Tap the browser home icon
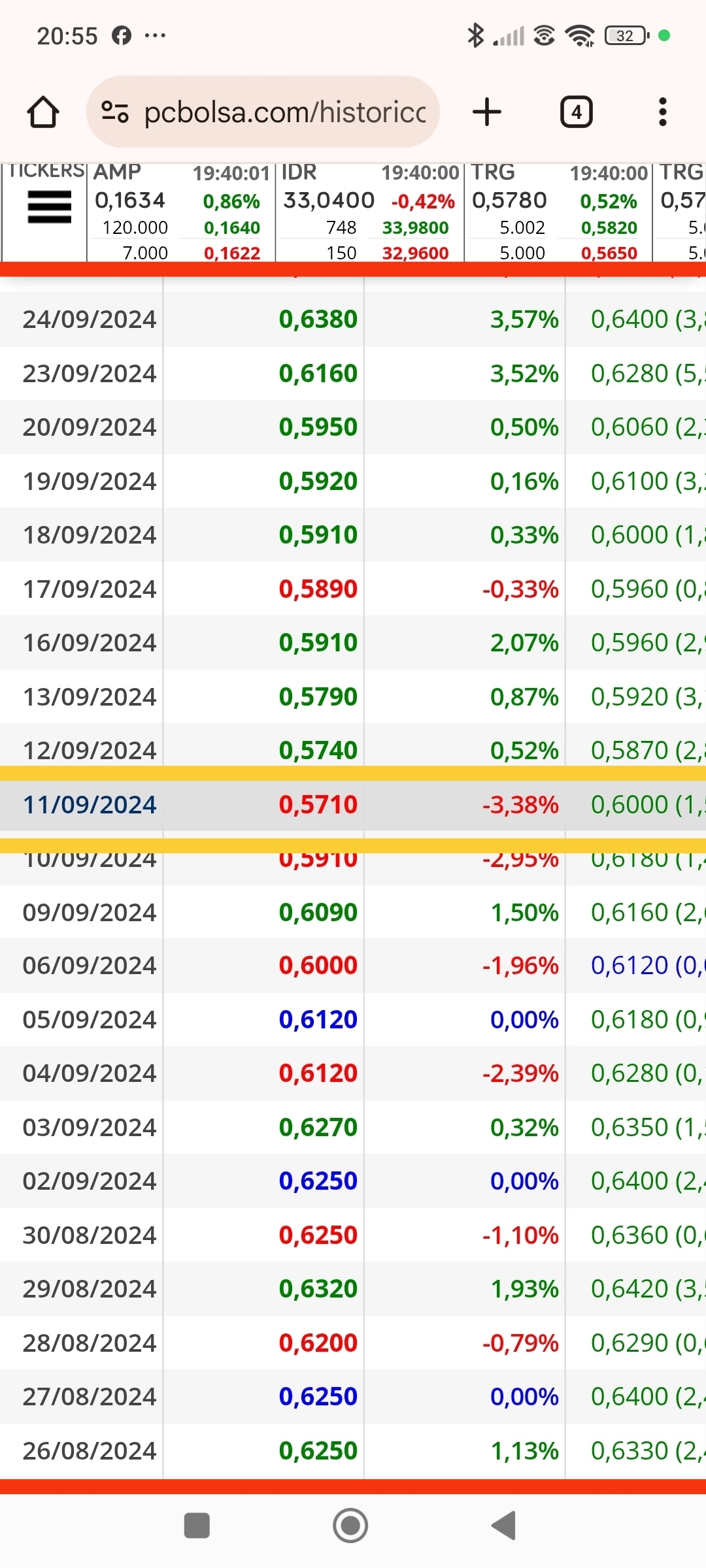706x1568 pixels. 43,112
